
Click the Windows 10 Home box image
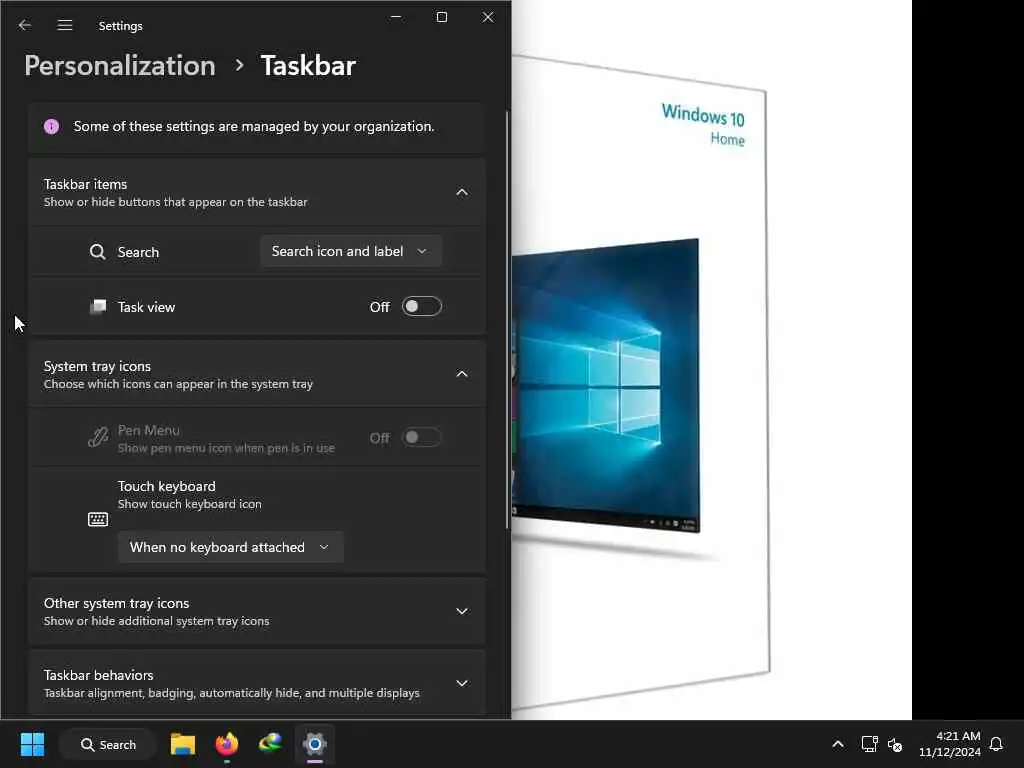pos(640,382)
